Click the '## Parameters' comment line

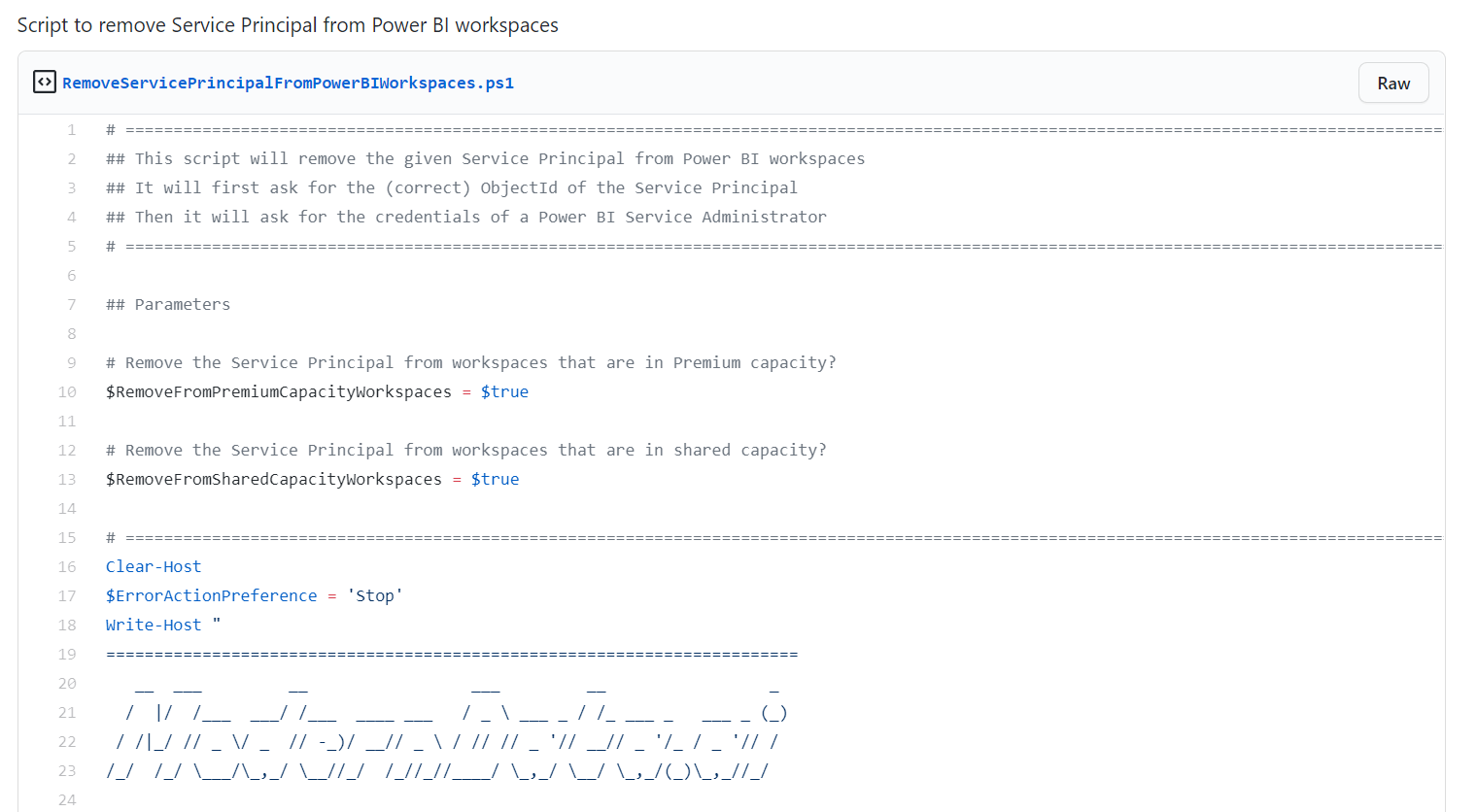pyautogui.click(x=168, y=305)
